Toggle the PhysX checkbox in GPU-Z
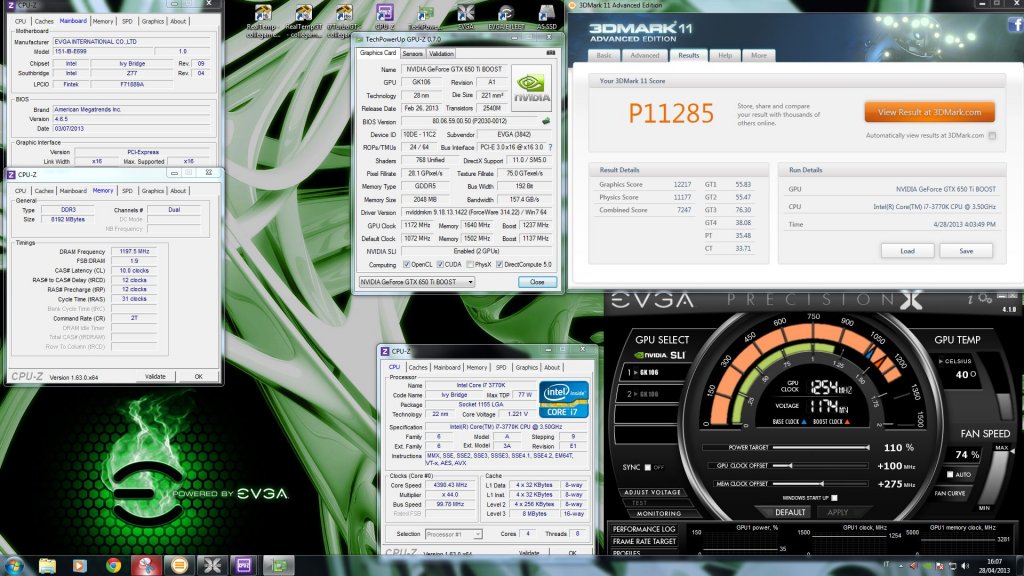The height and width of the screenshot is (576, 1024). tap(470, 264)
